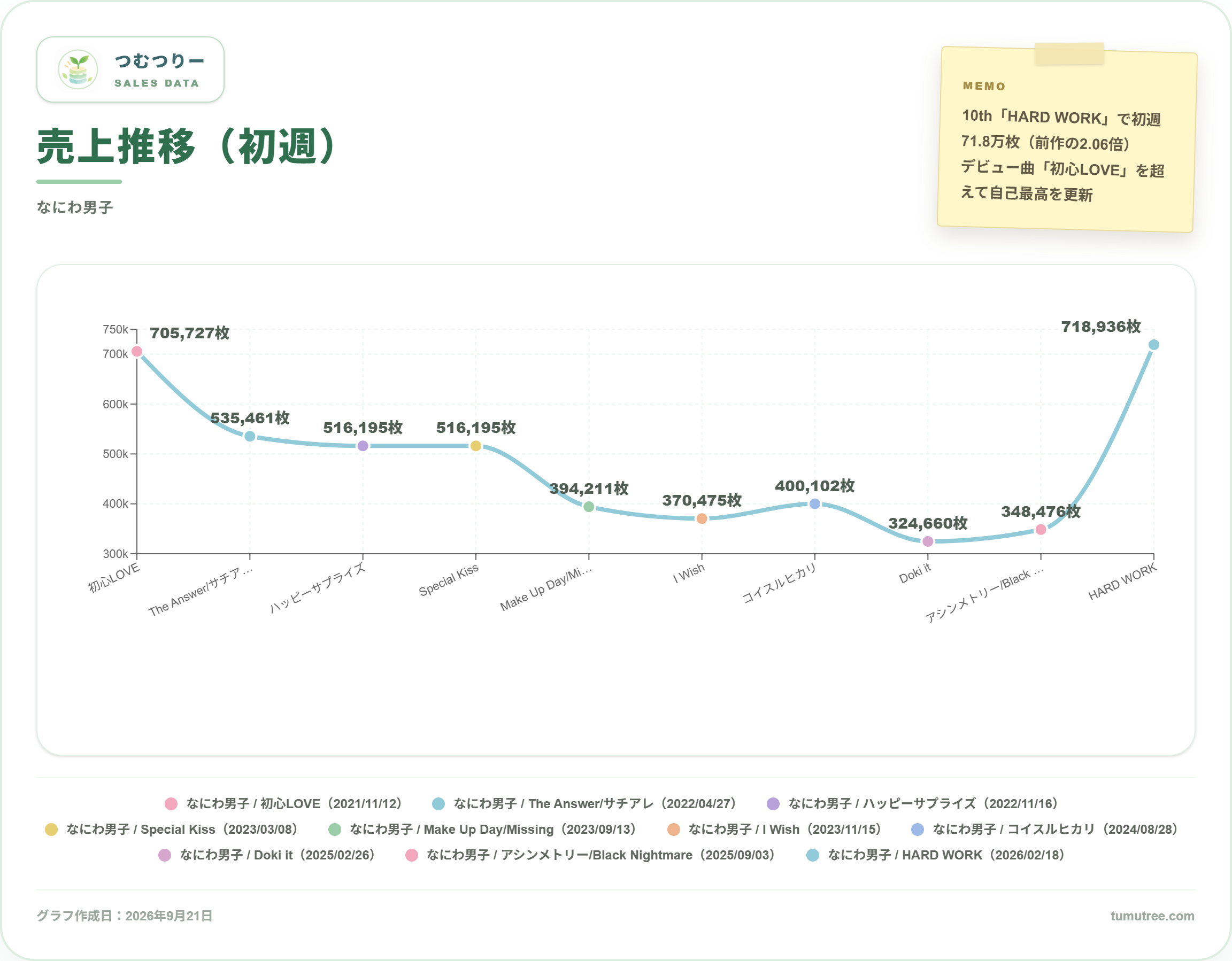Click the I Wish x-axis label
The image size is (1232, 961).
click(688, 573)
